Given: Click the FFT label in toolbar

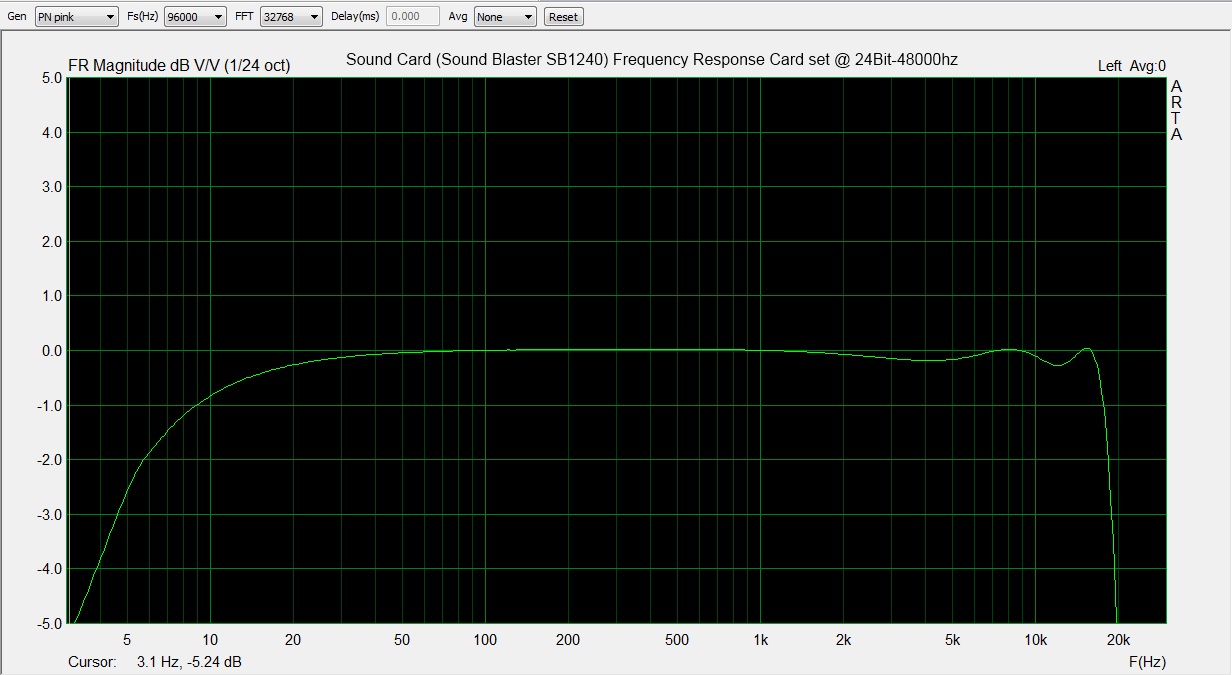Looking at the screenshot, I should [244, 16].
